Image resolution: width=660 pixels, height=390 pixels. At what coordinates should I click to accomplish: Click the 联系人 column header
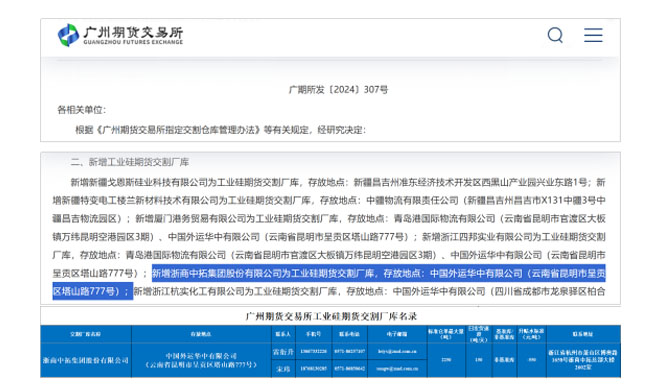coord(283,334)
